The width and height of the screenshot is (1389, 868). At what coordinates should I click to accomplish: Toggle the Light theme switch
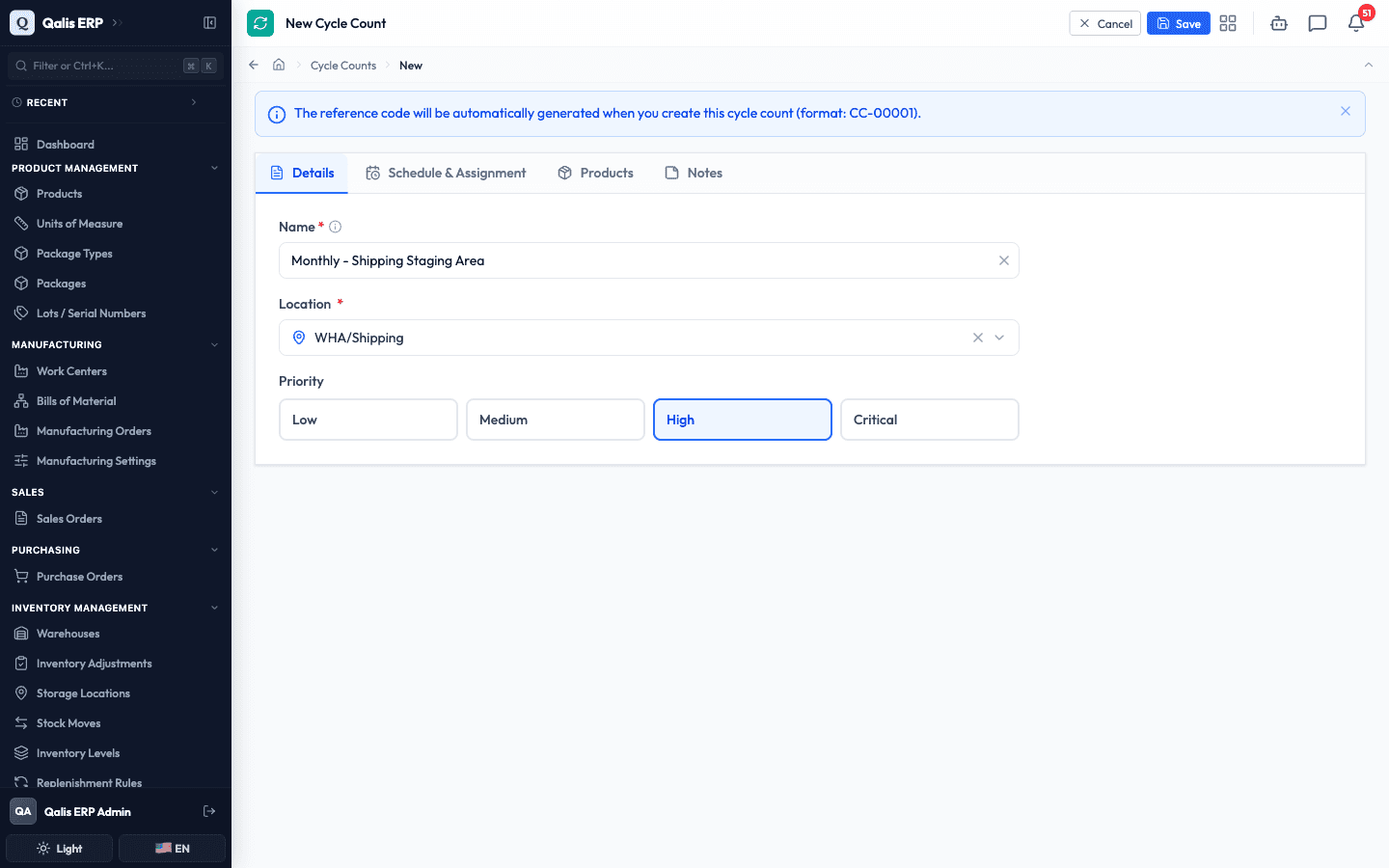pyautogui.click(x=60, y=849)
